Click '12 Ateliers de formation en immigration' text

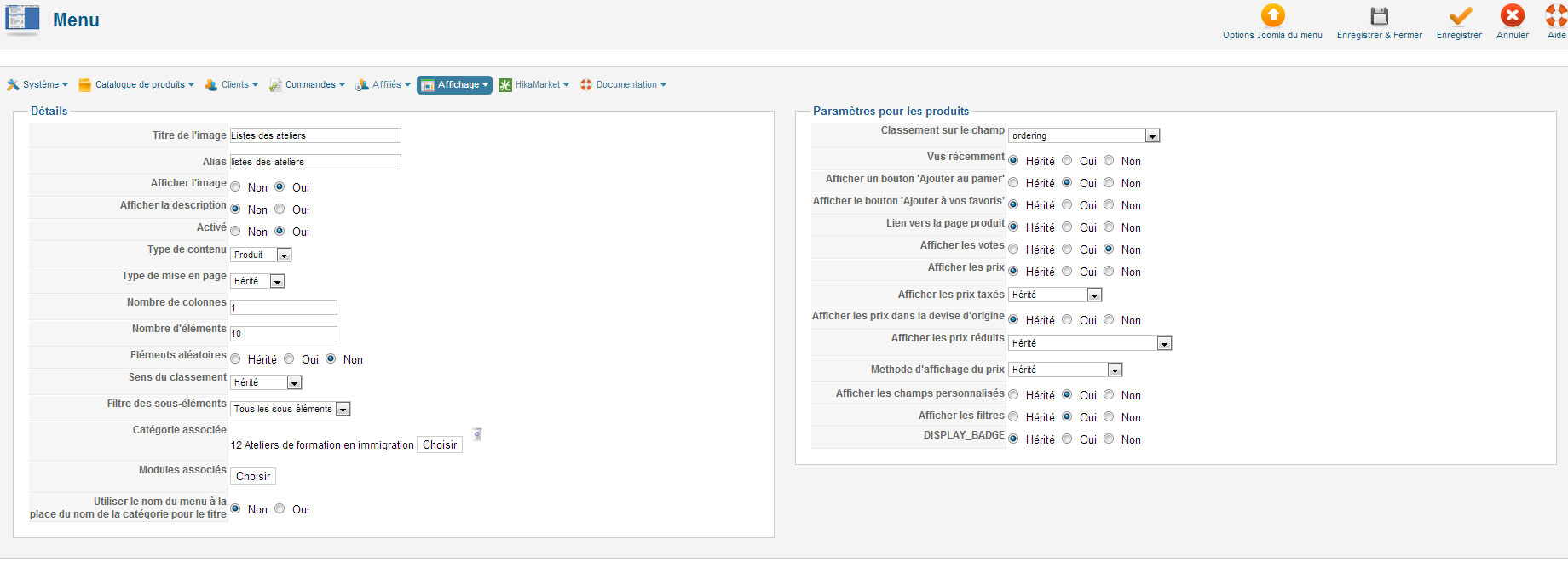pos(322,444)
